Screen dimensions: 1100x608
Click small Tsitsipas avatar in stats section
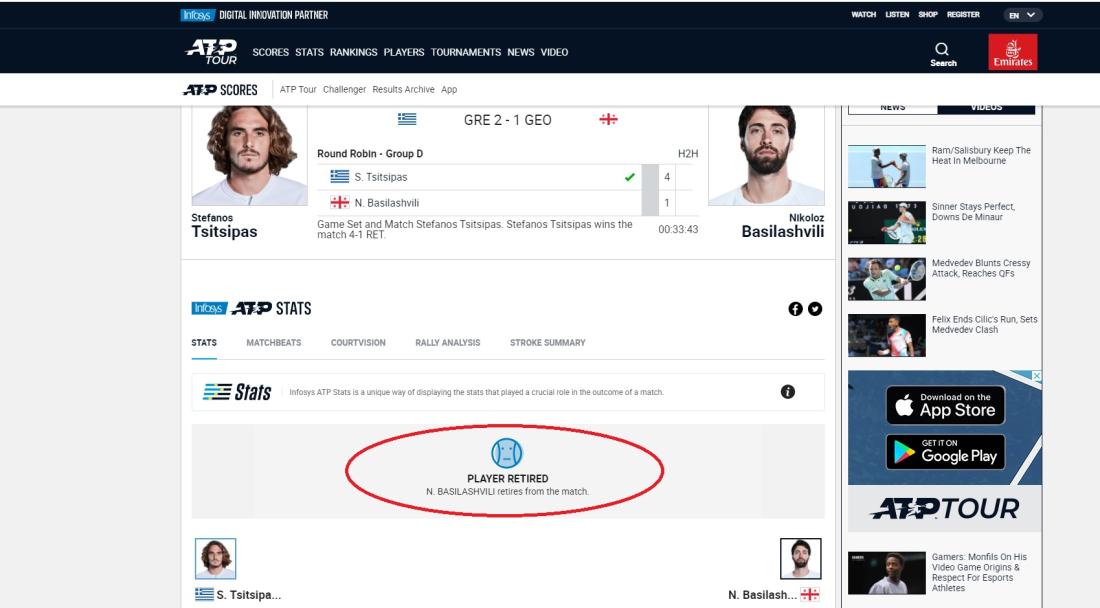[215, 559]
